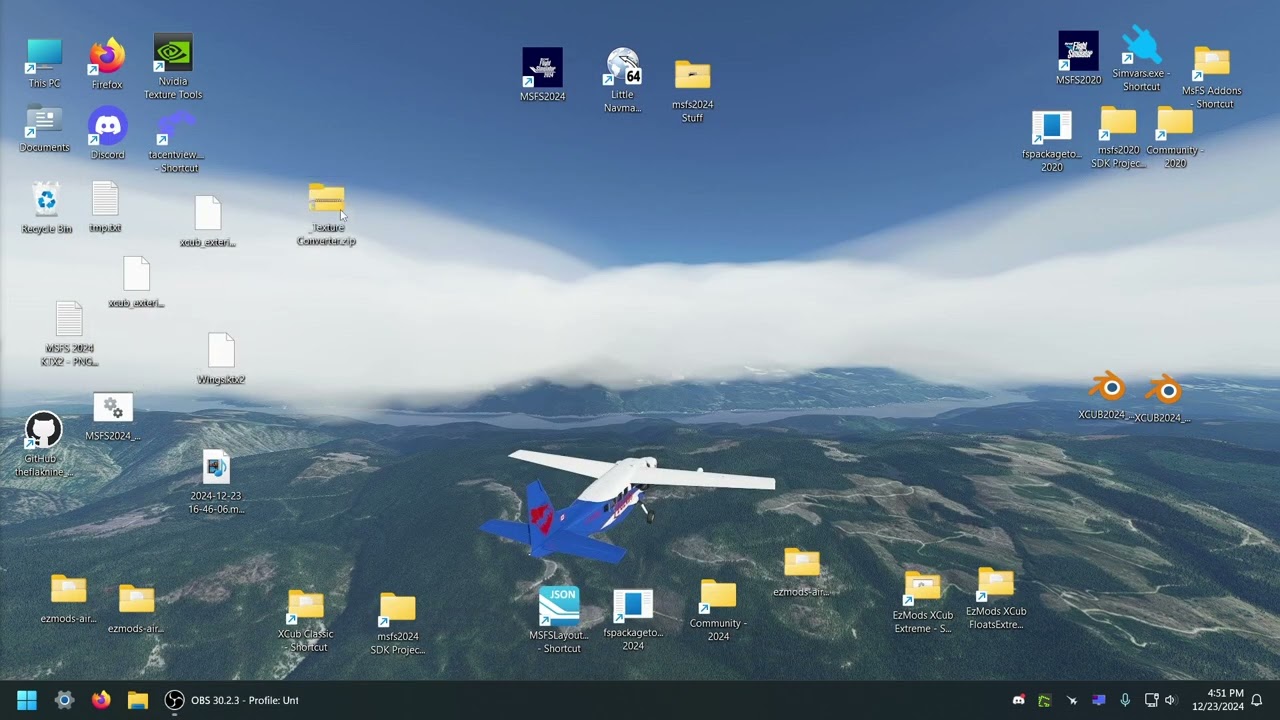Open the fspackagetool 2020 shortcut
This screenshot has width=1280, height=720.
coord(1052,141)
